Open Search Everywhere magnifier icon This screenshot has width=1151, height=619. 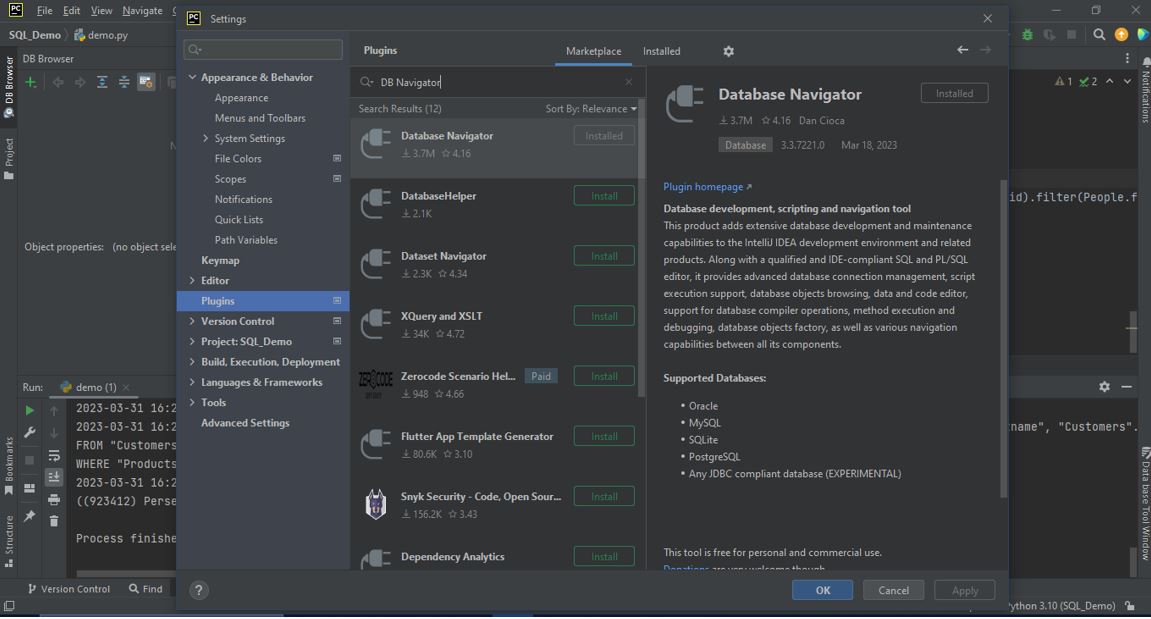[x=1099, y=34]
